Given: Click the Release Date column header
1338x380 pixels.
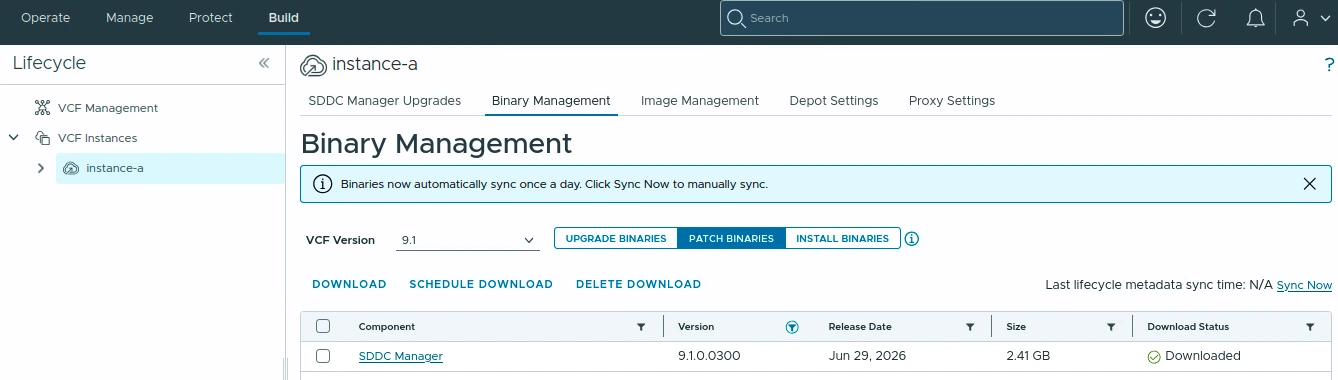Looking at the screenshot, I should 860,327.
